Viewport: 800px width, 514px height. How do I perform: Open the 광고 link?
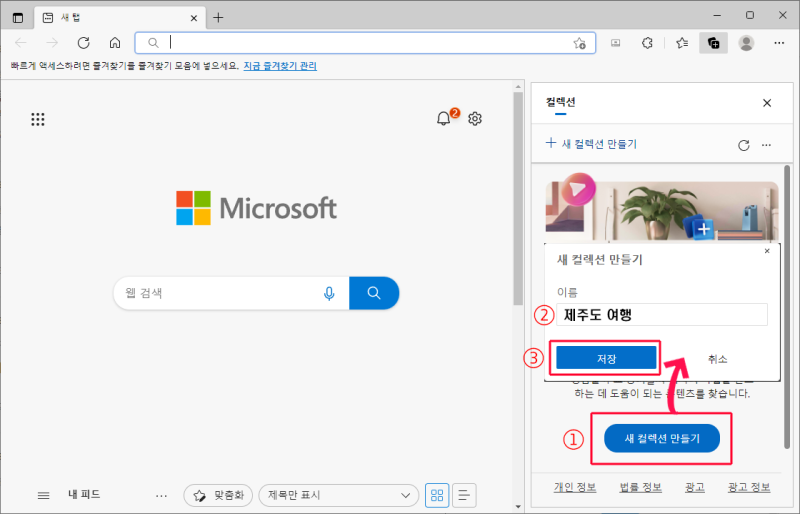click(695, 487)
